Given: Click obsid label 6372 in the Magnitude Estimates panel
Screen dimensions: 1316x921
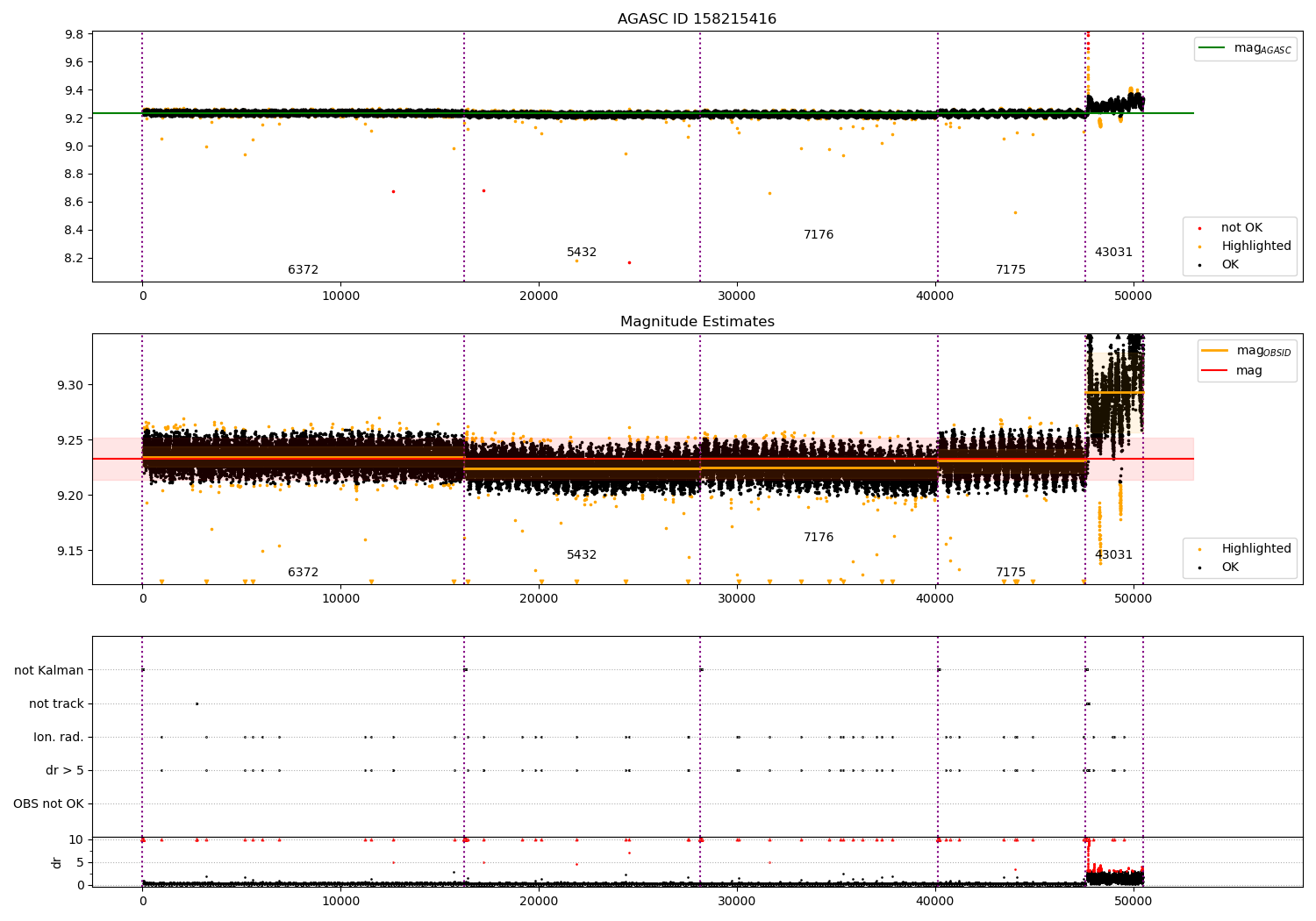Looking at the screenshot, I should 304,573.
